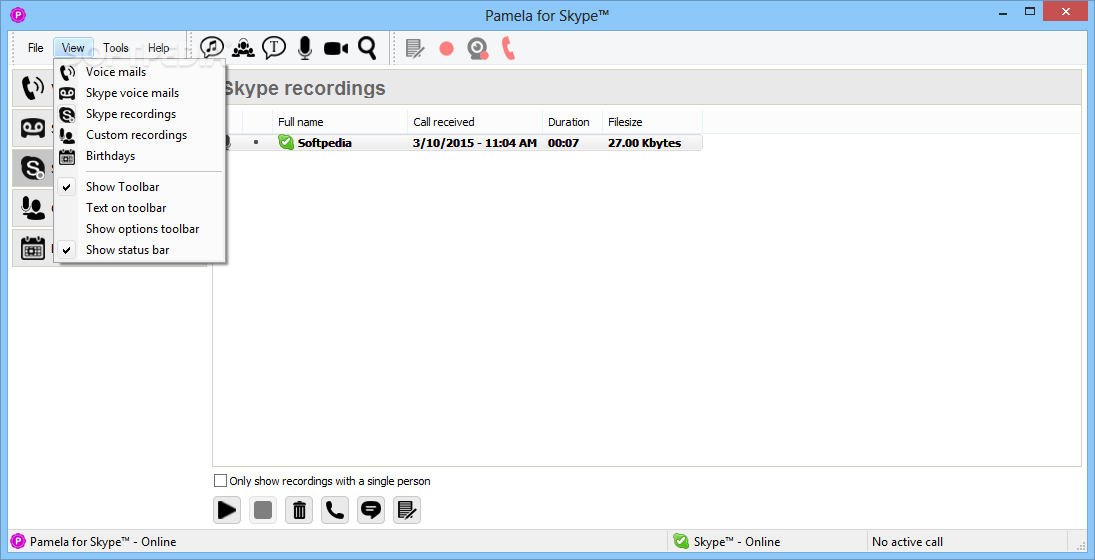Hang up with the red phone icon
The height and width of the screenshot is (560, 1095).
coord(508,48)
